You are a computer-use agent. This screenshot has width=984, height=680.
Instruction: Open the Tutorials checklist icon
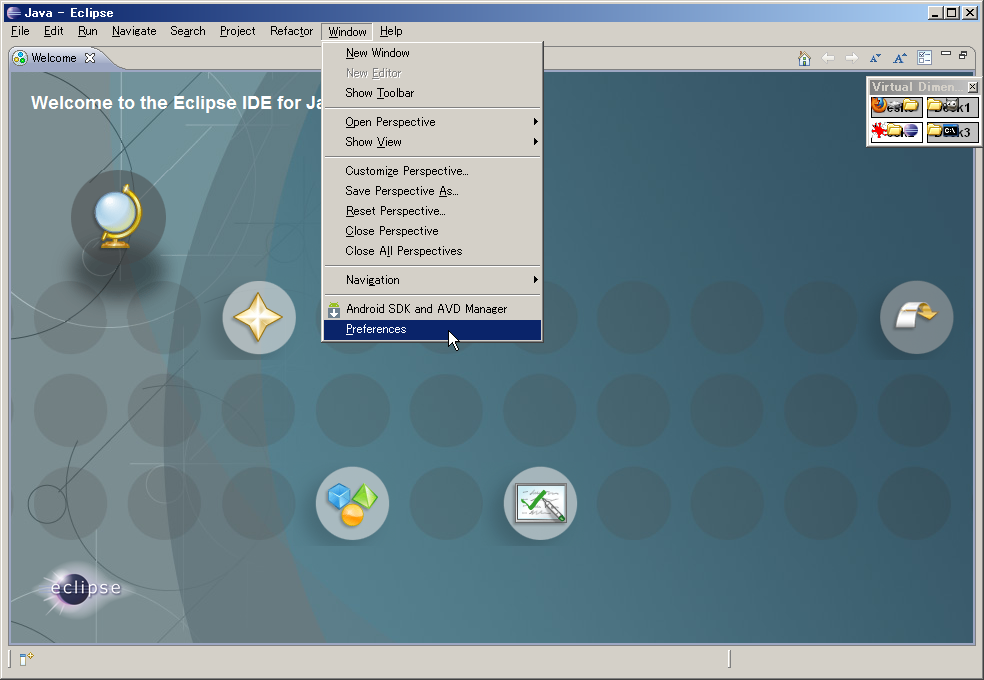[x=540, y=503]
